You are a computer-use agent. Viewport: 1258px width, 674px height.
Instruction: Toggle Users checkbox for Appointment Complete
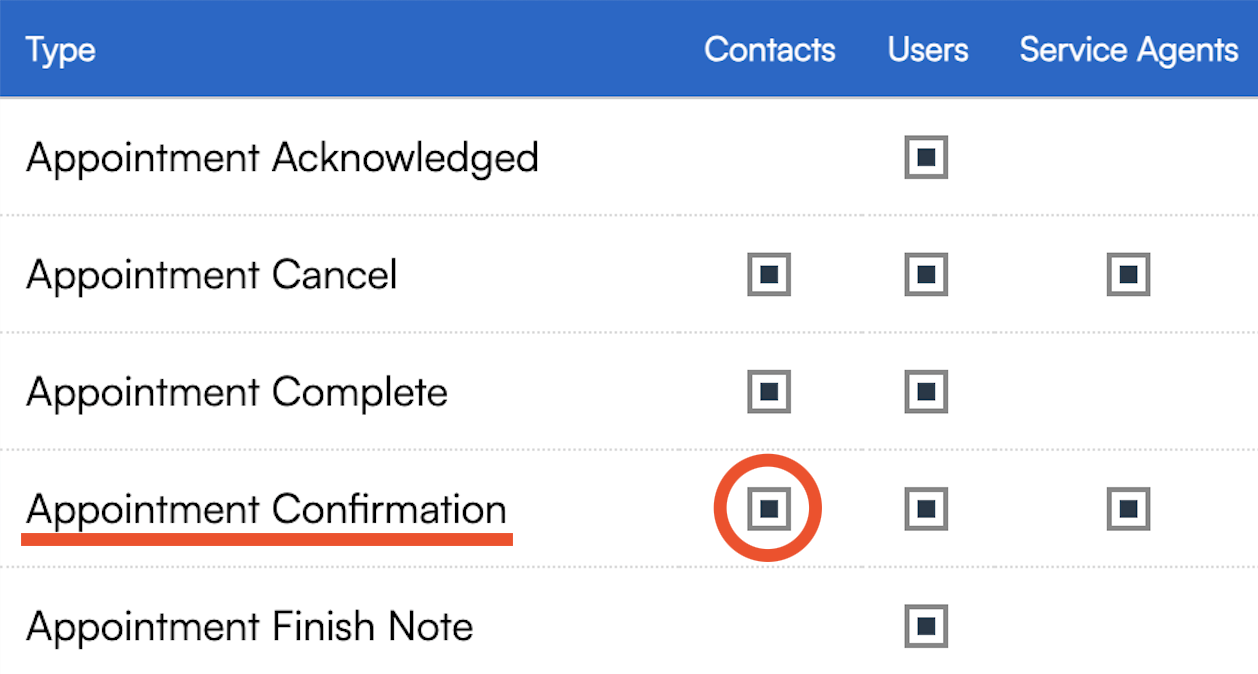[926, 392]
